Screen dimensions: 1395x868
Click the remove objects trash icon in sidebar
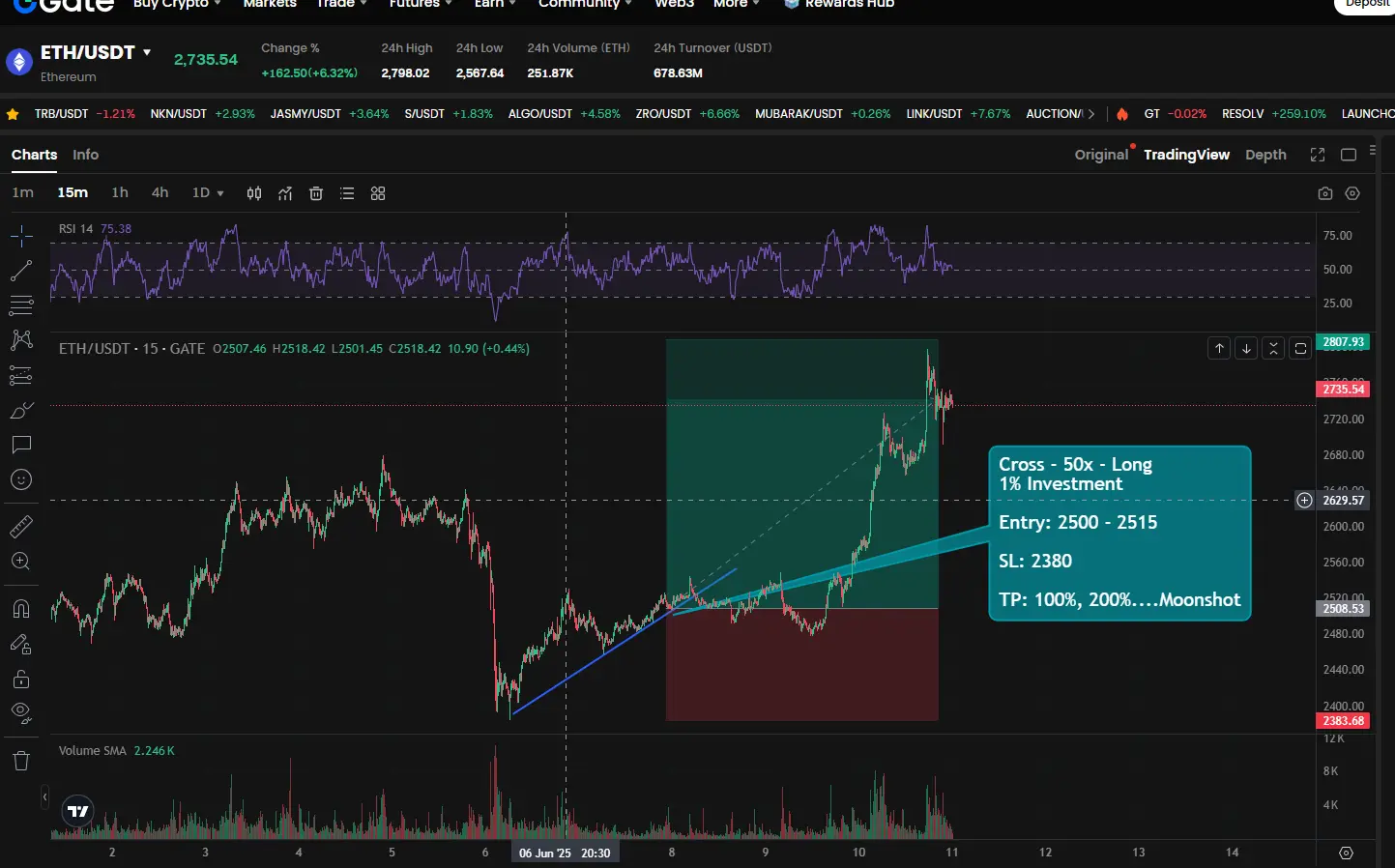pyautogui.click(x=21, y=761)
